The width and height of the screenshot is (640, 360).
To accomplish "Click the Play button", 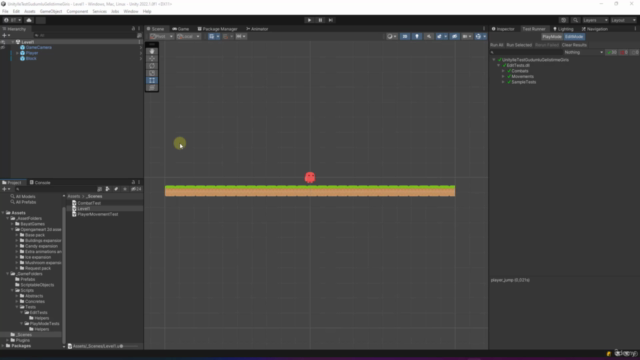I will [x=309, y=20].
